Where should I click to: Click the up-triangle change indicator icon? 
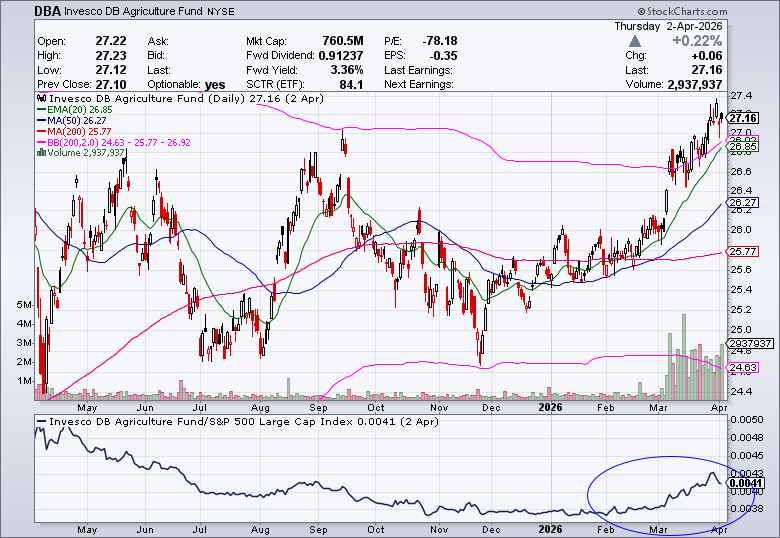(635, 41)
